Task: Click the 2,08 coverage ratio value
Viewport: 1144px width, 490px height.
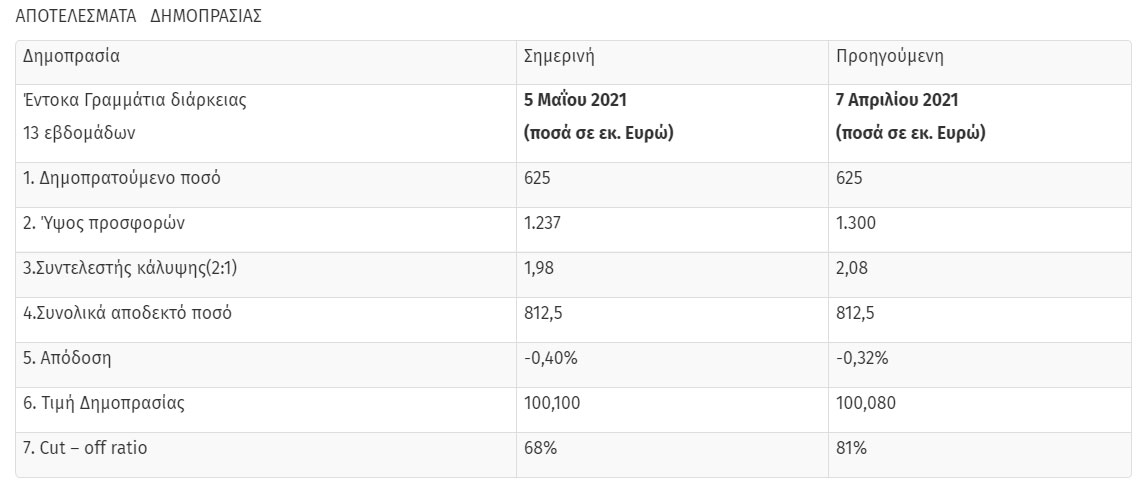Action: coord(851,268)
